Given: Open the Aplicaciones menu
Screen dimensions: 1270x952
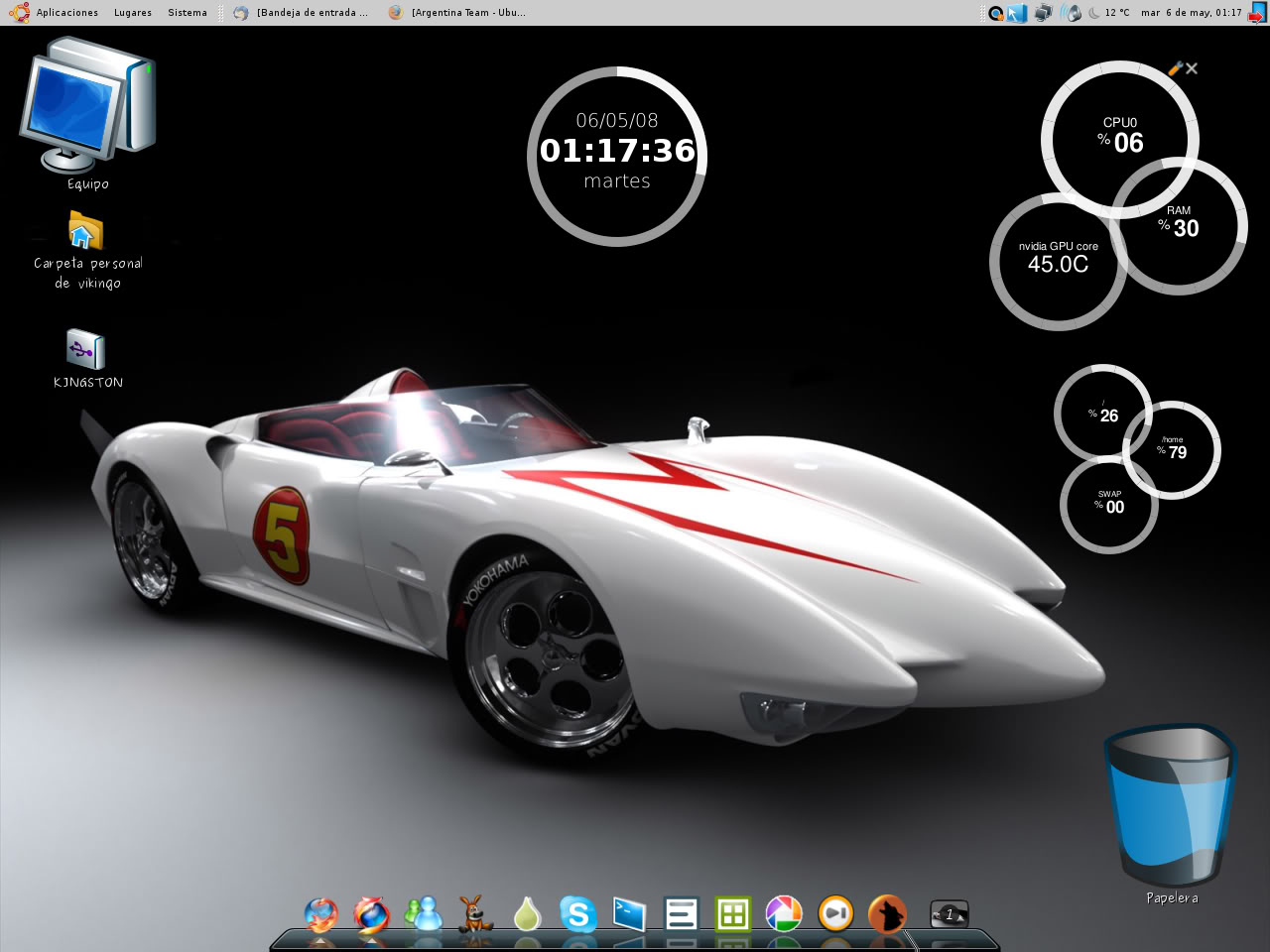Looking at the screenshot, I should pos(65,13).
